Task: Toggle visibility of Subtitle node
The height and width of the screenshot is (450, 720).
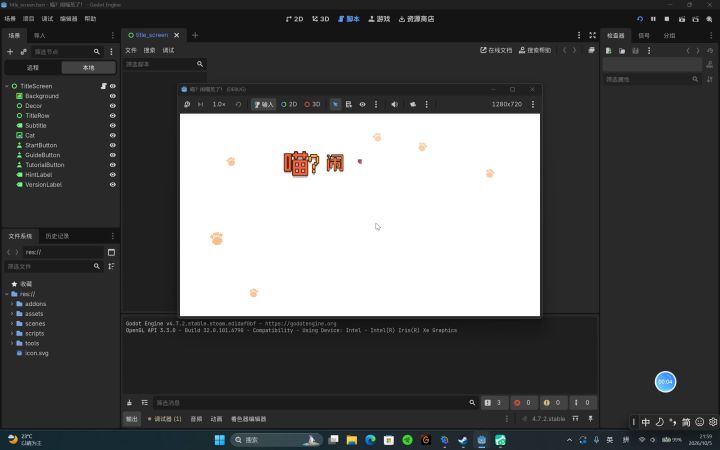Action: click(112, 125)
